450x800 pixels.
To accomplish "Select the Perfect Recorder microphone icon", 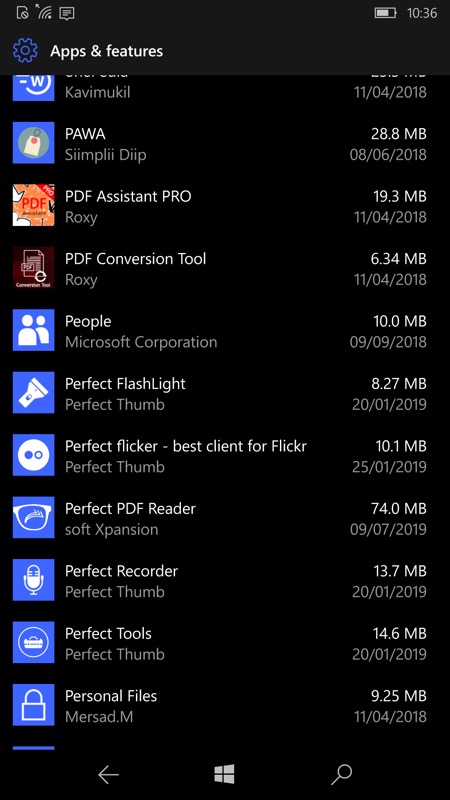I will [33, 580].
